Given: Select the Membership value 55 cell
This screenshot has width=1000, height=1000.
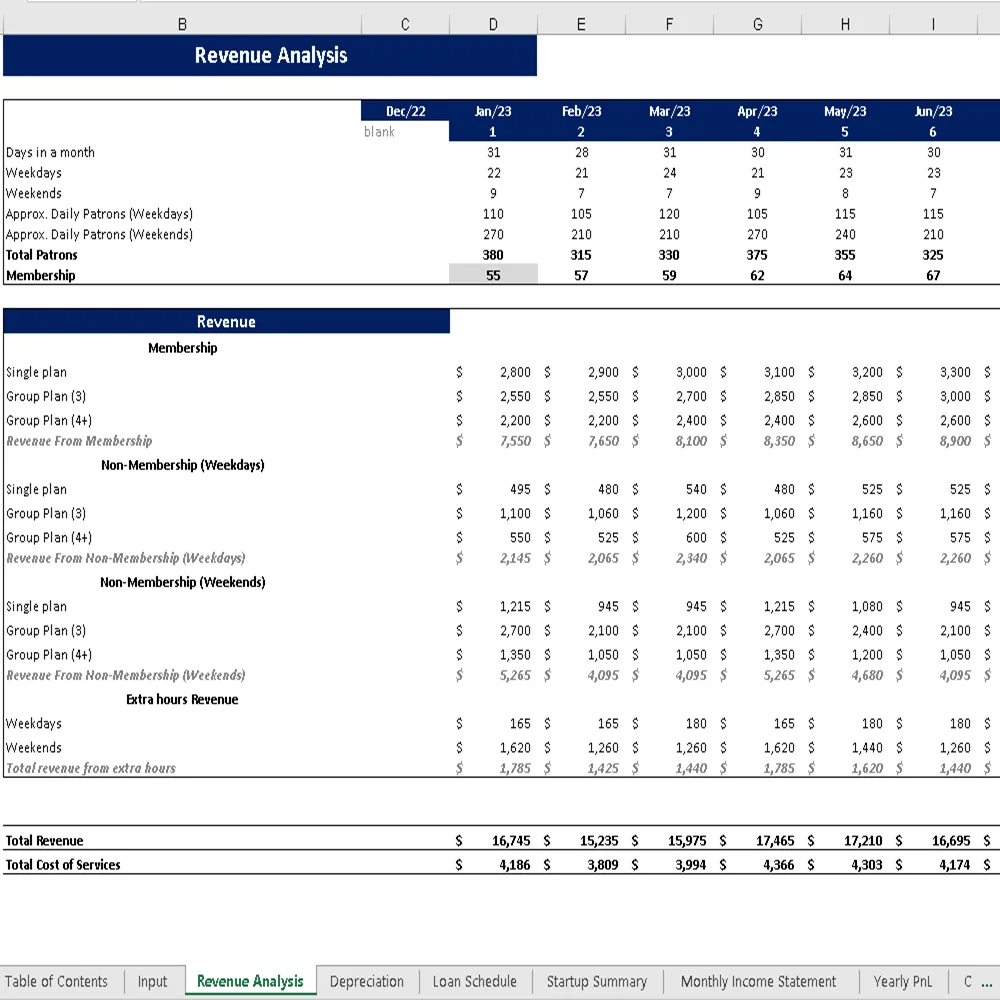Looking at the screenshot, I should click(x=493, y=274).
